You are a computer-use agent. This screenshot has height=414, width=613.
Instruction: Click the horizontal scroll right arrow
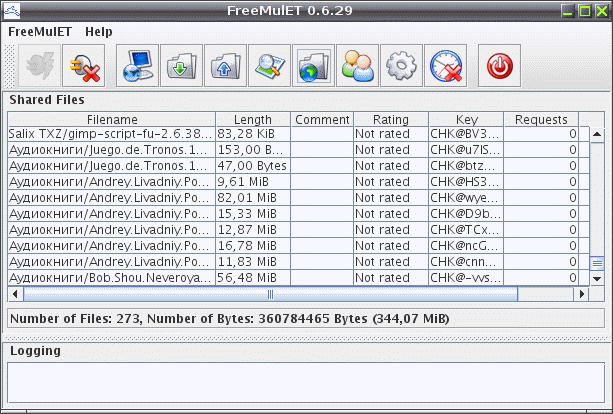[581, 294]
